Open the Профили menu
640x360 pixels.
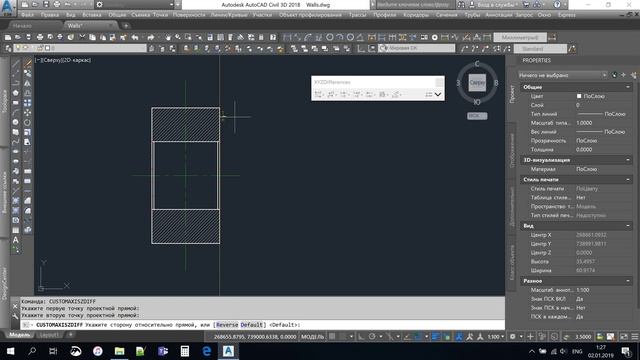(384, 15)
